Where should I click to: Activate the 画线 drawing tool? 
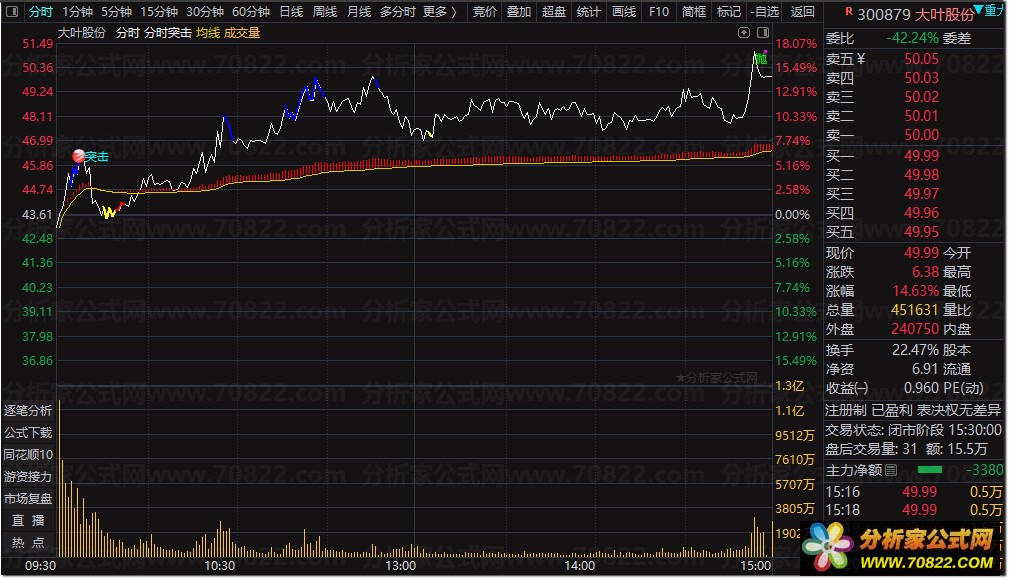(624, 12)
